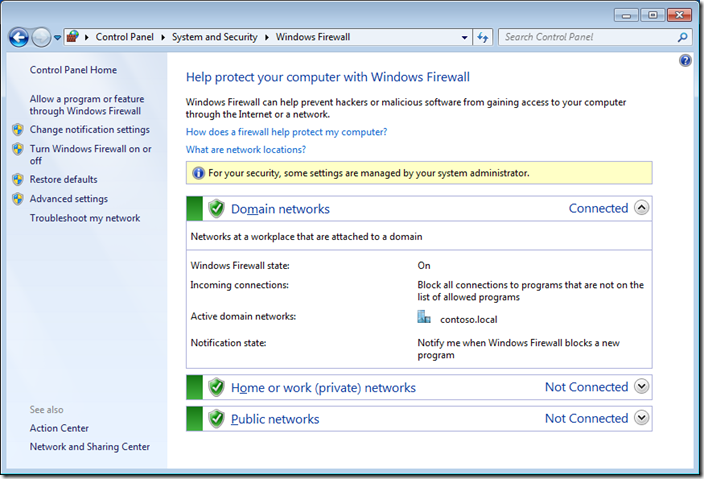Collapse the Domain networks section
This screenshot has height=479, width=704.
[x=642, y=208]
